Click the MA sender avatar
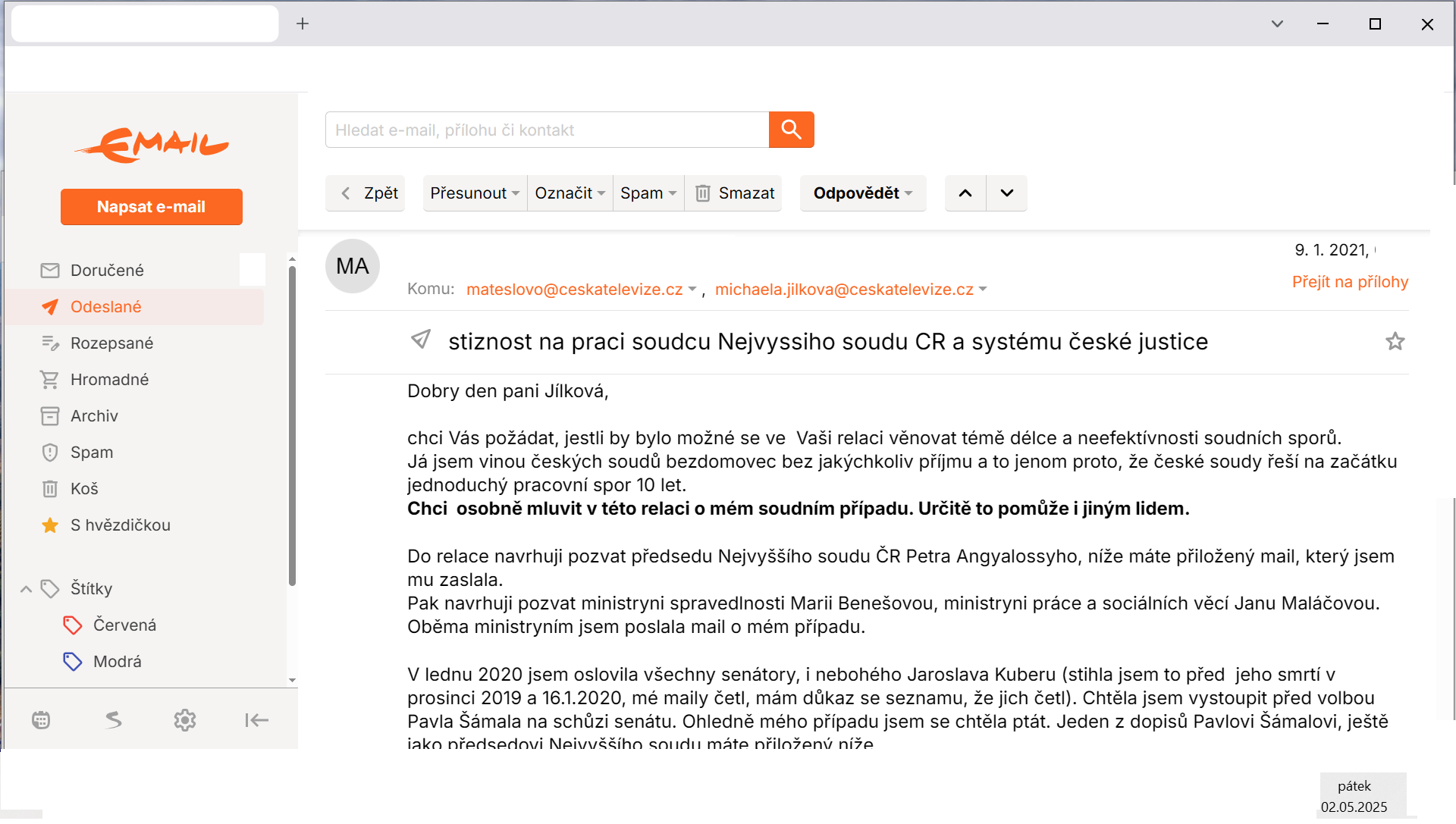Image resolution: width=1456 pixels, height=824 pixels. 353,266
